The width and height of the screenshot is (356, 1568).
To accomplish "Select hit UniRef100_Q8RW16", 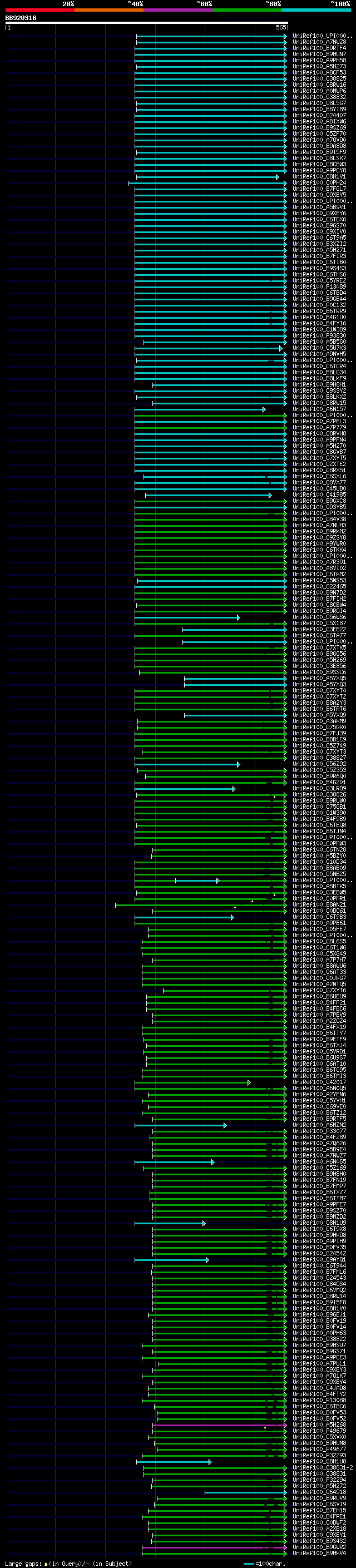I will click(x=319, y=85).
